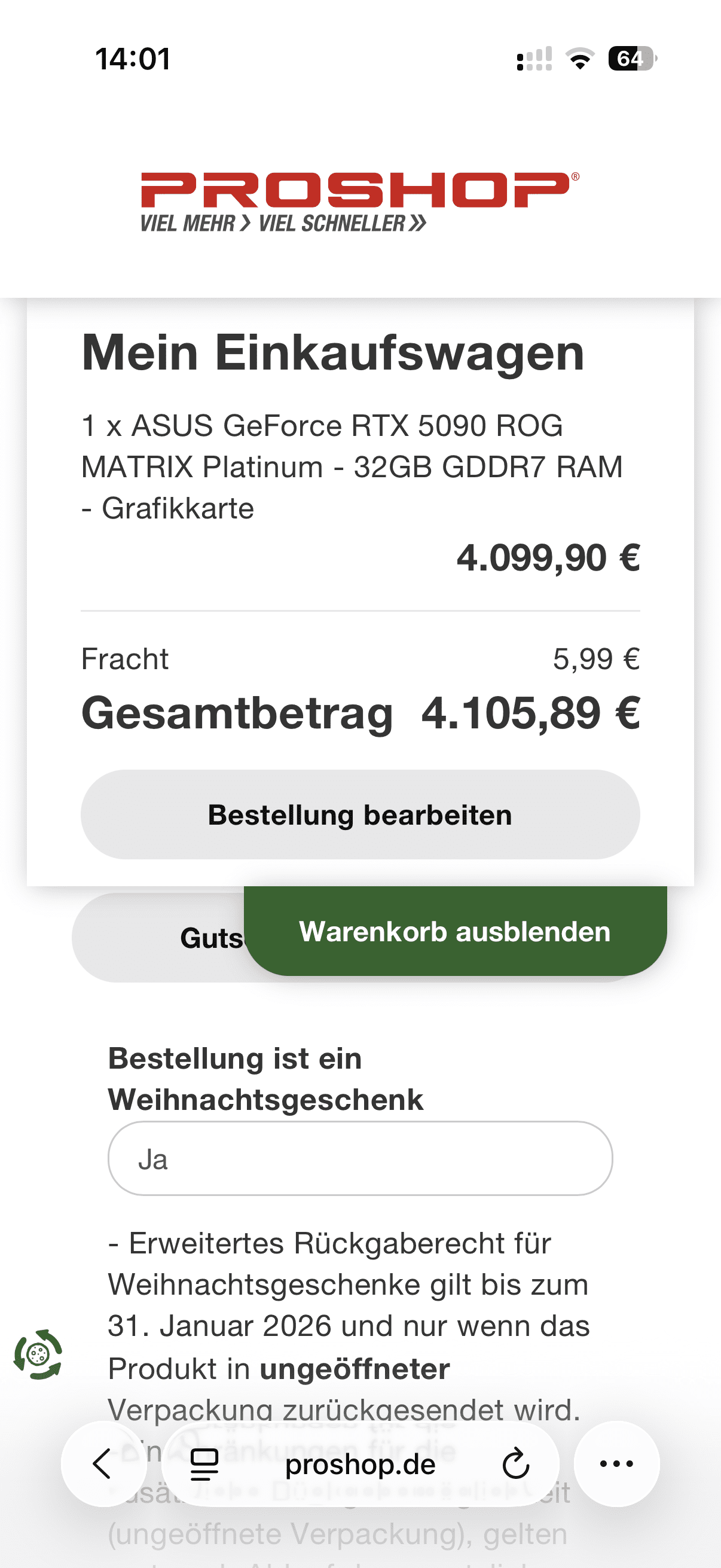The width and height of the screenshot is (721, 1568).
Task: Go back with the browser back arrow
Action: coord(103,1463)
